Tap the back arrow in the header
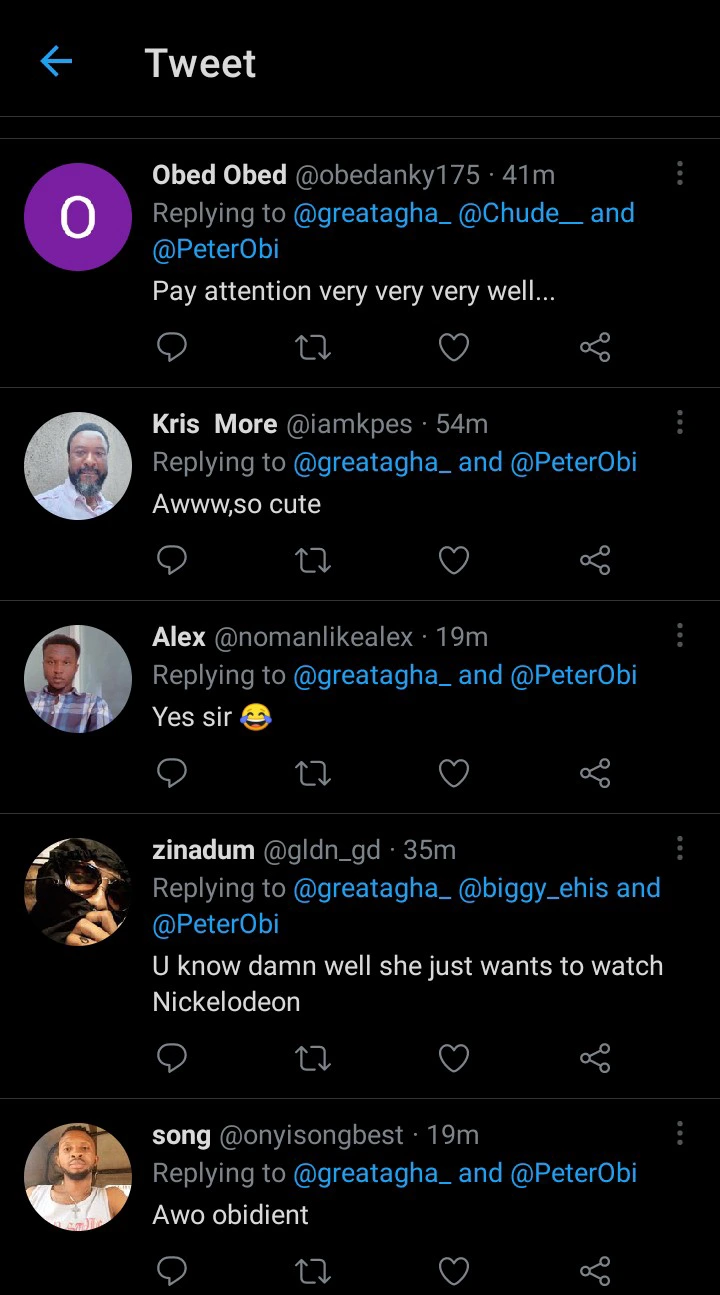This screenshot has height=1295, width=720. 56,62
